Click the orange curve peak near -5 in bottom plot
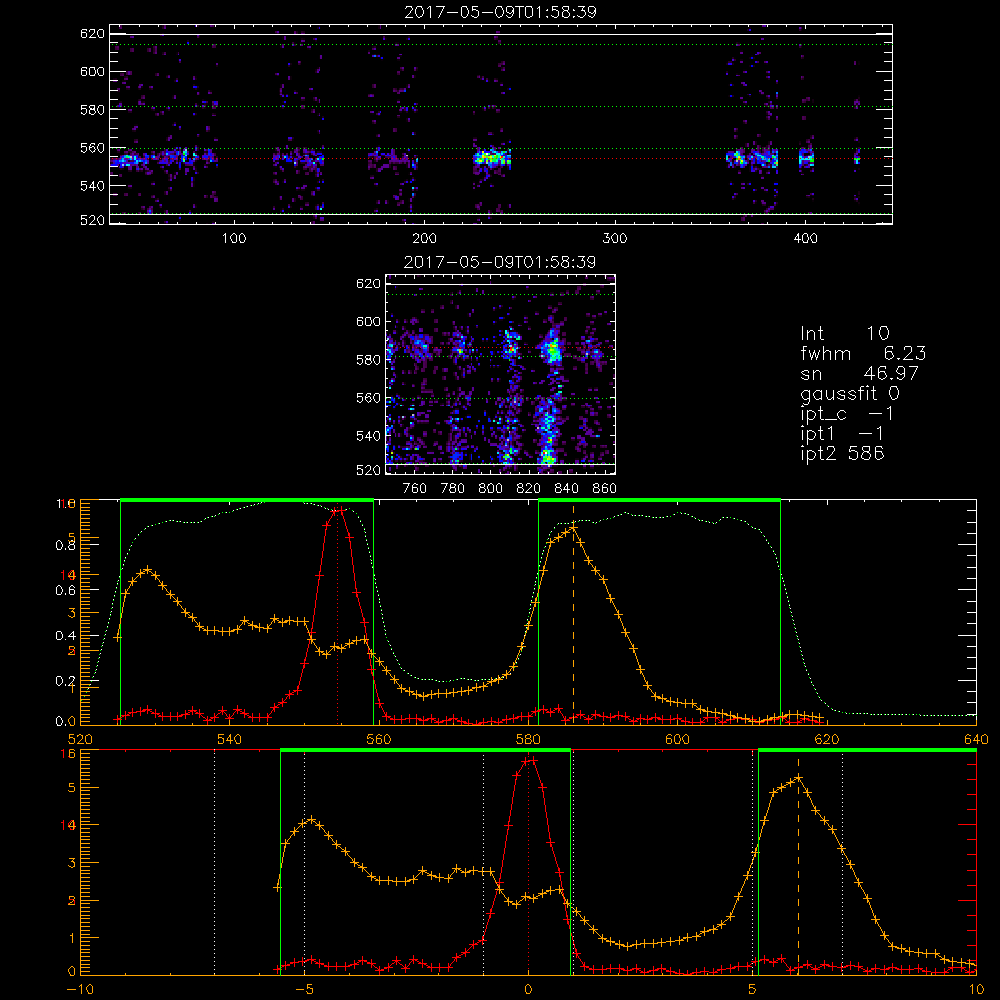 click(x=311, y=819)
